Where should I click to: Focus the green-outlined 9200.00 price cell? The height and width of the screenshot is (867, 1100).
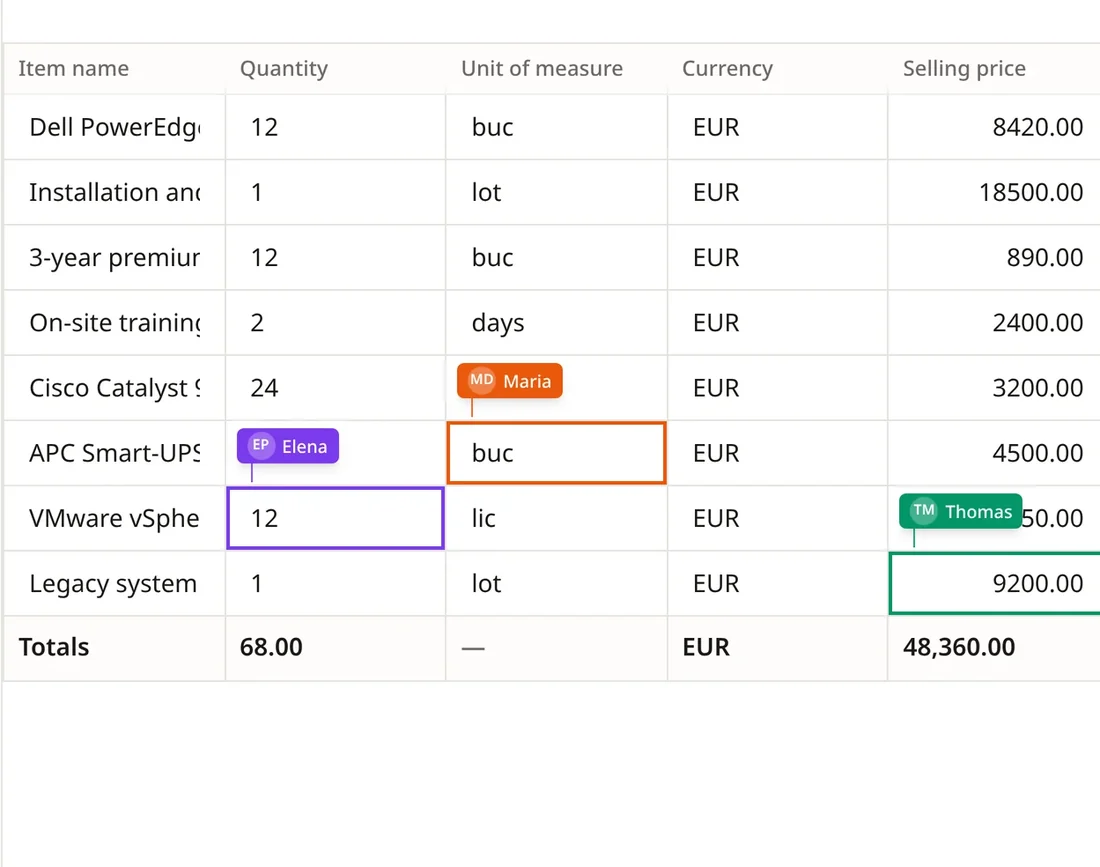[x=994, y=584]
